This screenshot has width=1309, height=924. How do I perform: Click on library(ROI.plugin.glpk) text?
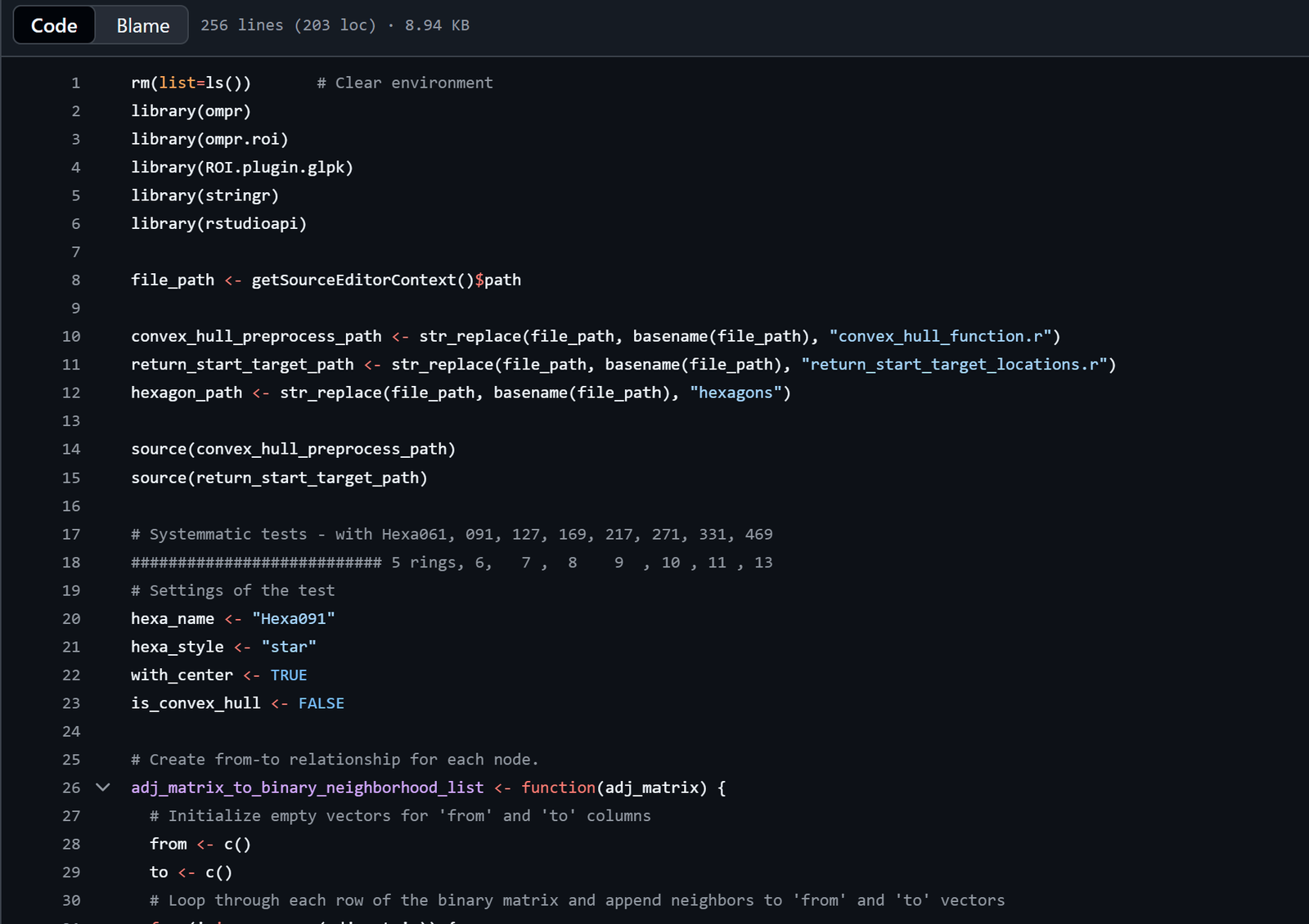click(x=242, y=167)
